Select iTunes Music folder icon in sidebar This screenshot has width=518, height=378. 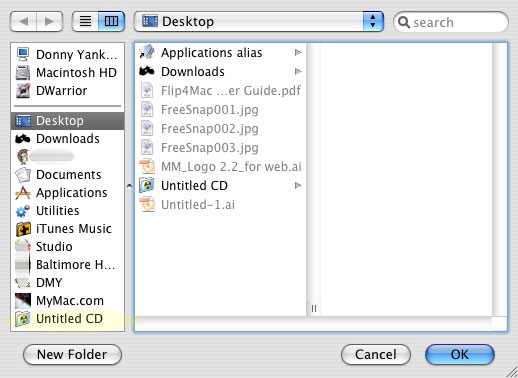pos(23,229)
